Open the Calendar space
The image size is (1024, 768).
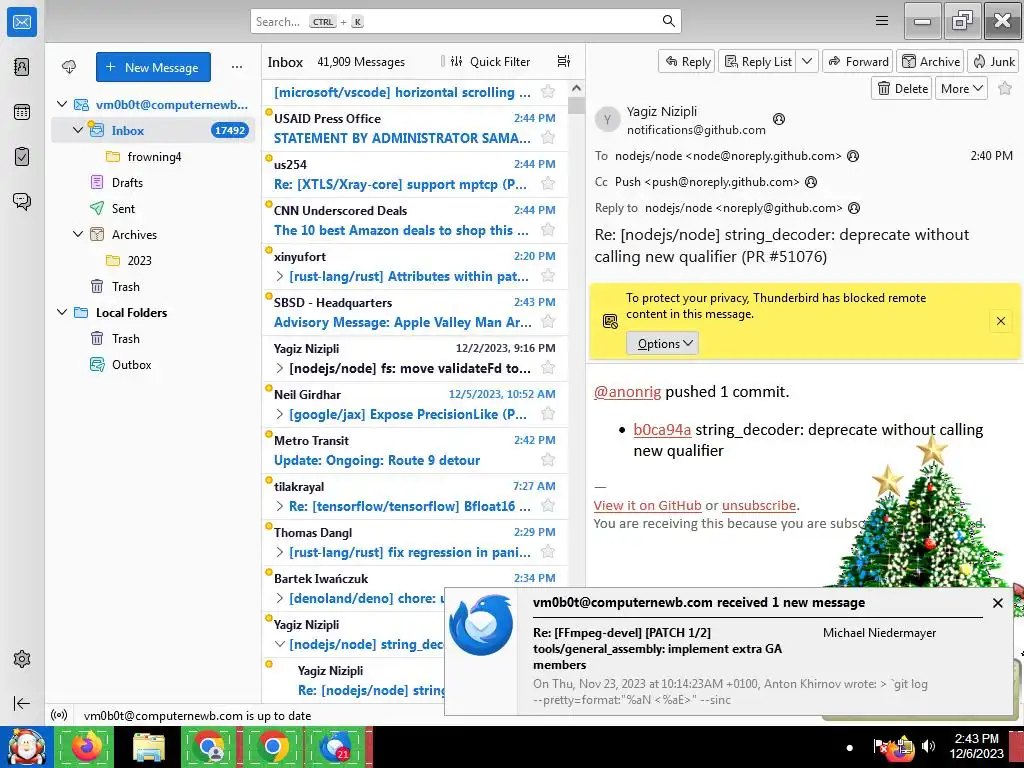point(22,112)
